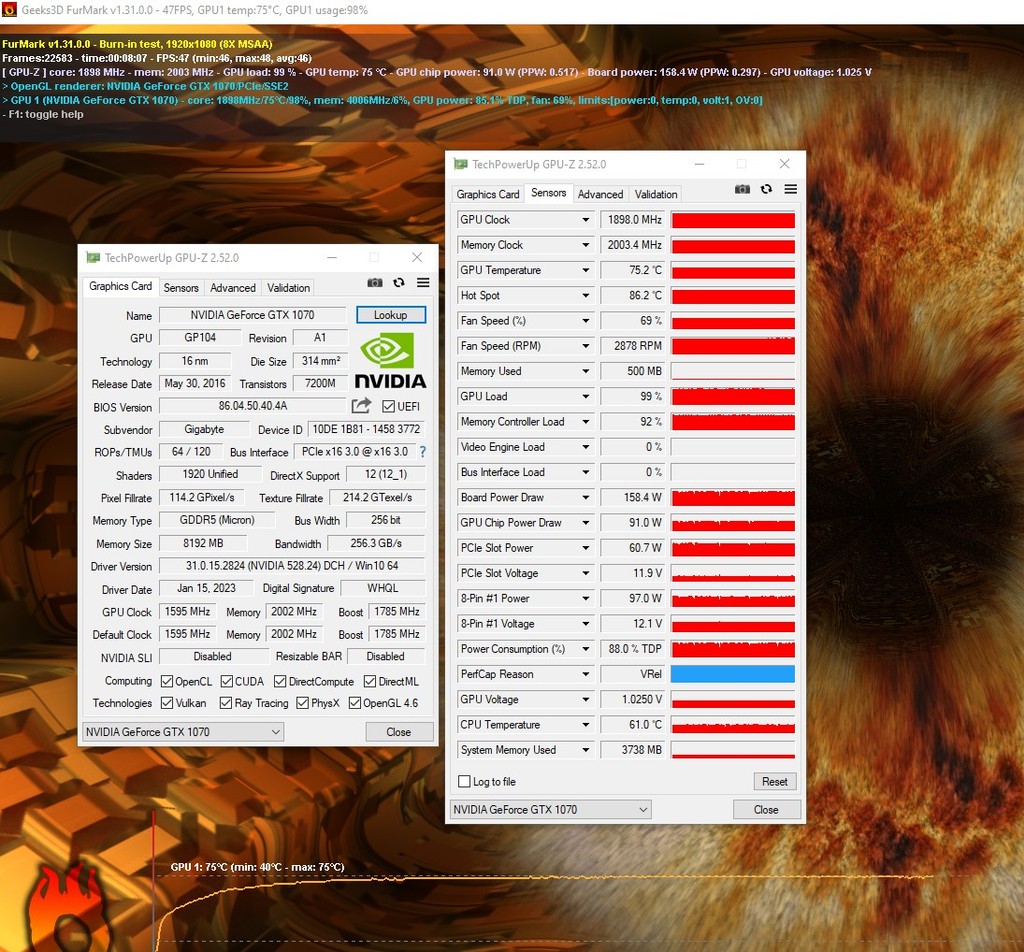Image resolution: width=1024 pixels, height=952 pixels.
Task: Click Reset button in Sensors window
Action: 775,782
